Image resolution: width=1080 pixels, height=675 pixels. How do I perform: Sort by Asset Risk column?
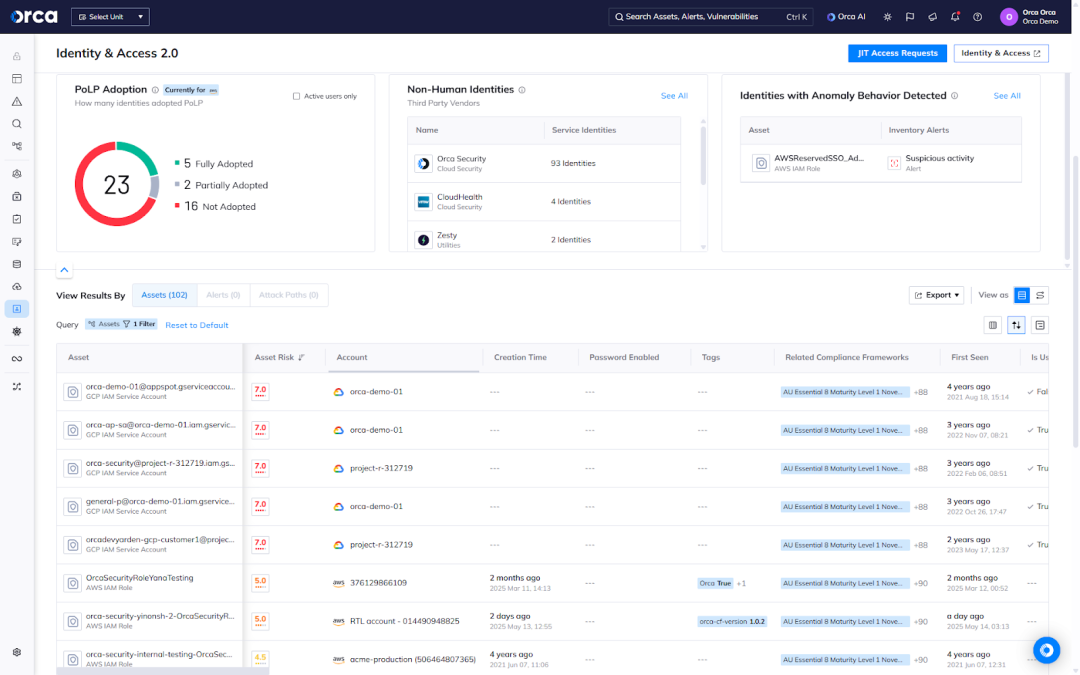[x=280, y=357]
